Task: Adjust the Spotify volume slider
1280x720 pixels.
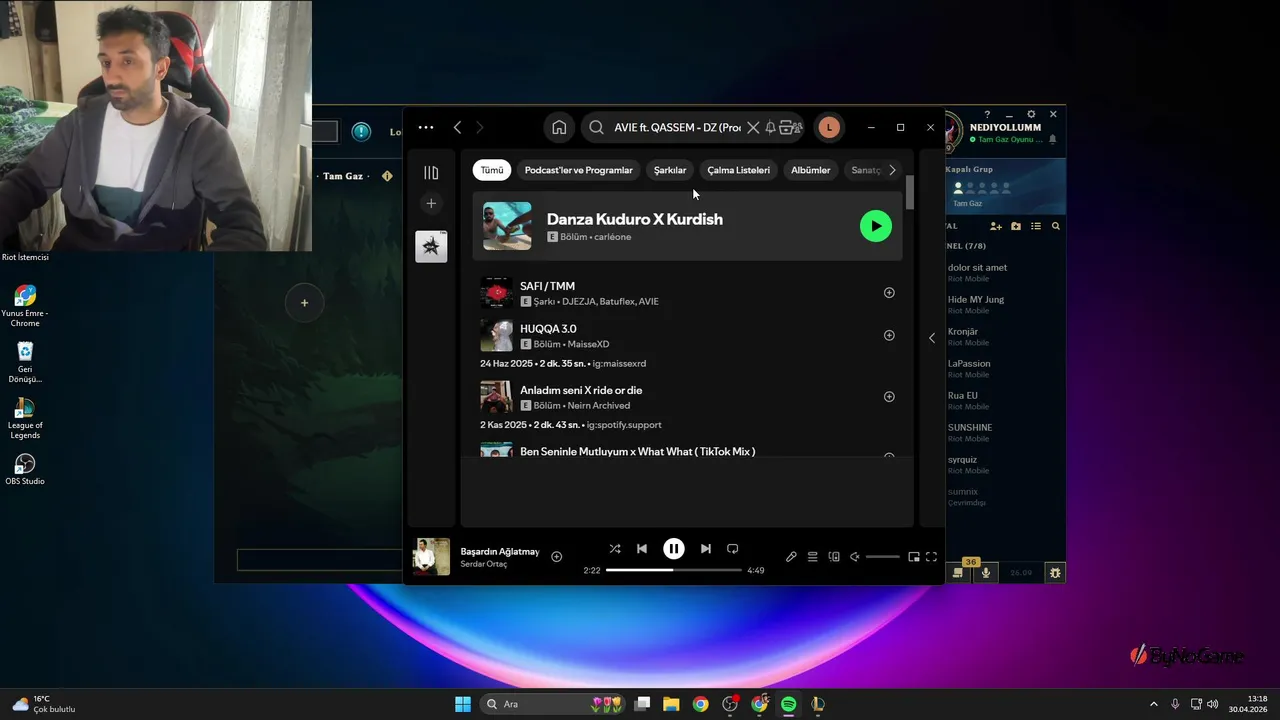Action: pyautogui.click(x=883, y=557)
